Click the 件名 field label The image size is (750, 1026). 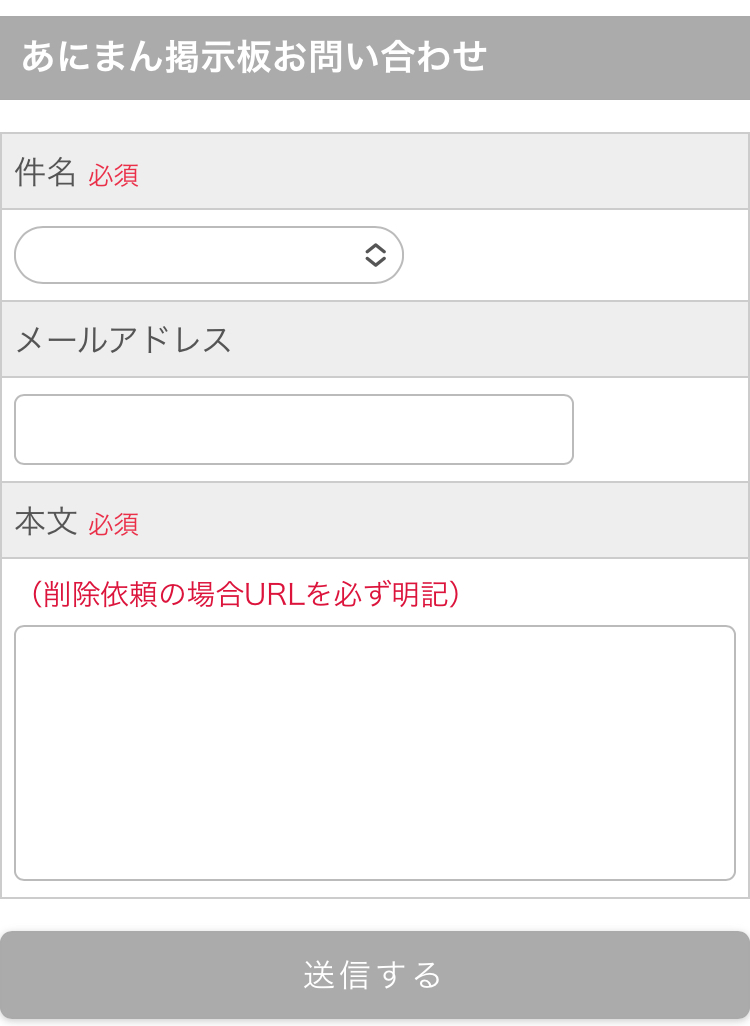tap(46, 173)
